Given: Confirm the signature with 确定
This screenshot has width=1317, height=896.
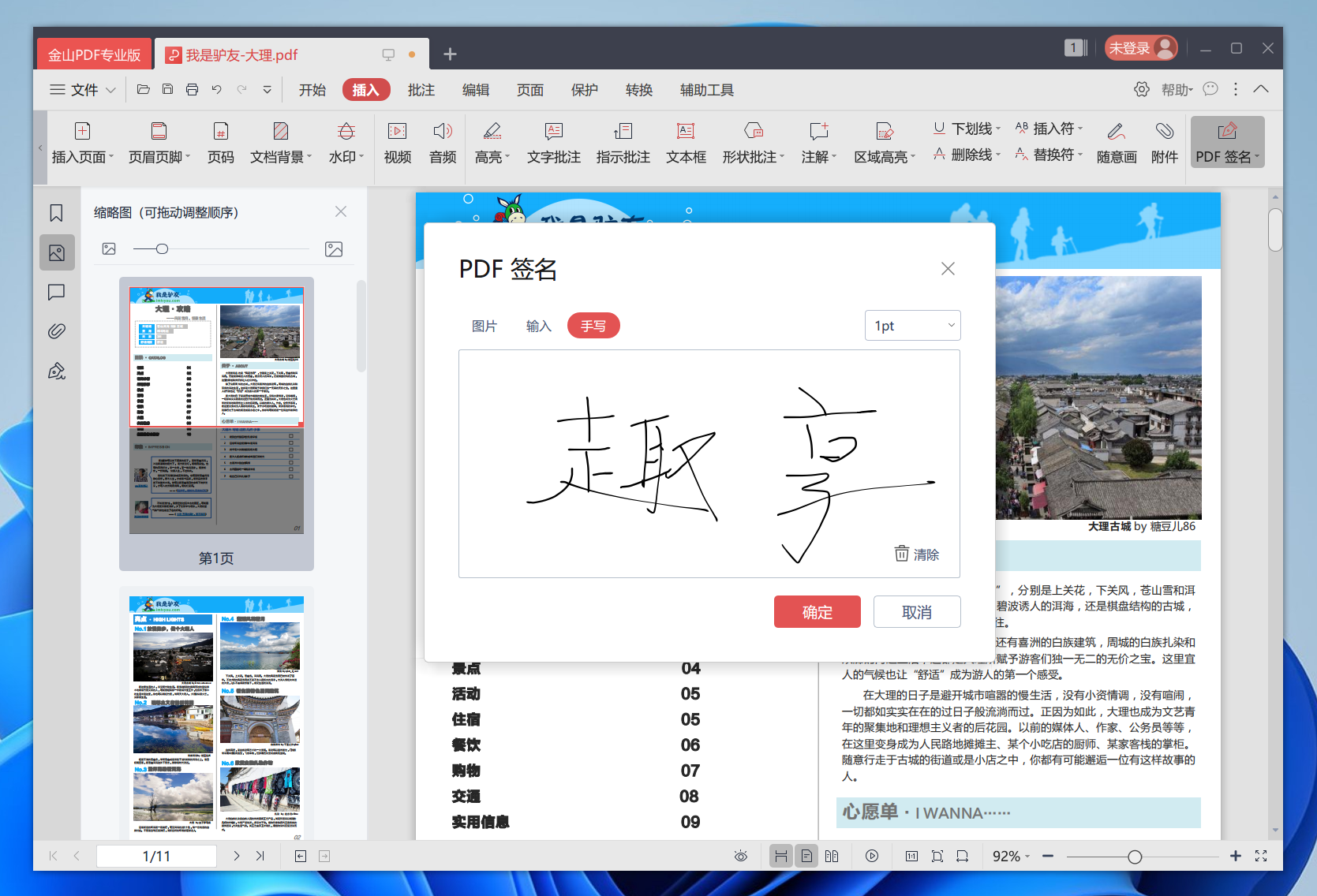Looking at the screenshot, I should tap(818, 612).
